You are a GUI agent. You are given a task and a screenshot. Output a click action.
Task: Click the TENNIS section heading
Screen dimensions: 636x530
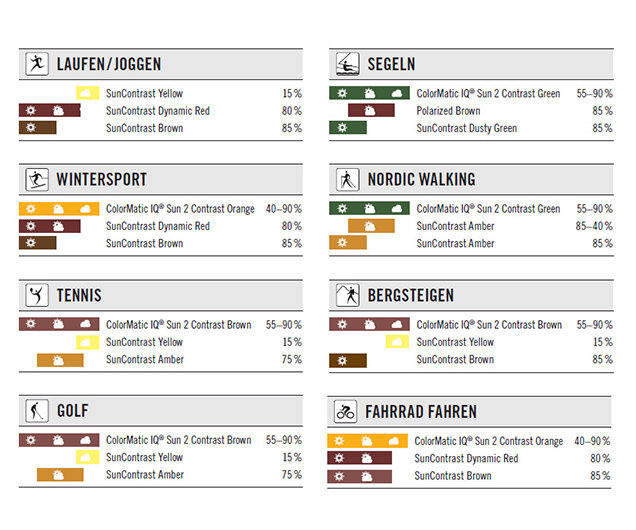79,295
